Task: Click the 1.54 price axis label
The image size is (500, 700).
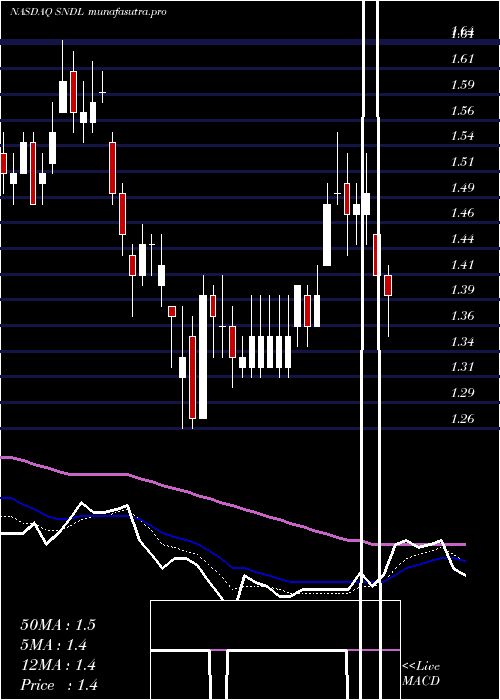Action: [x=463, y=136]
